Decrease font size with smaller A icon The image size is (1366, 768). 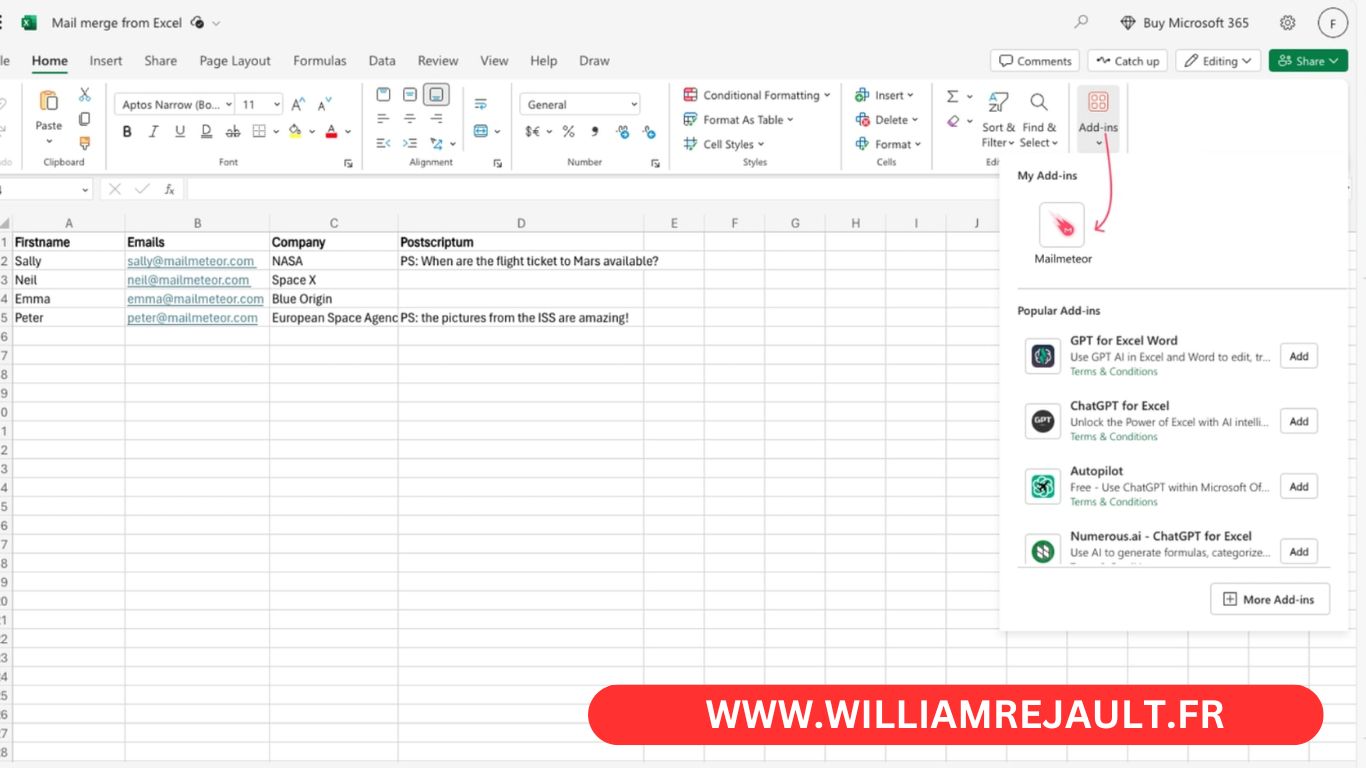pyautogui.click(x=324, y=104)
